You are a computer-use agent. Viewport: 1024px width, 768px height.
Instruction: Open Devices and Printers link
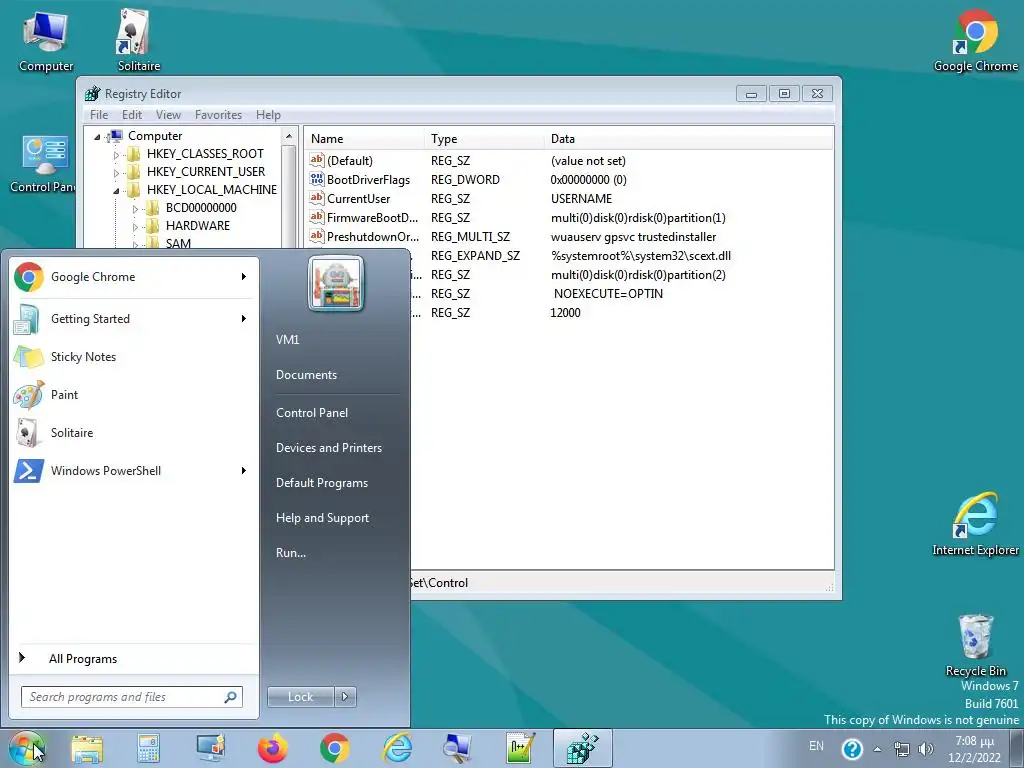(328, 448)
